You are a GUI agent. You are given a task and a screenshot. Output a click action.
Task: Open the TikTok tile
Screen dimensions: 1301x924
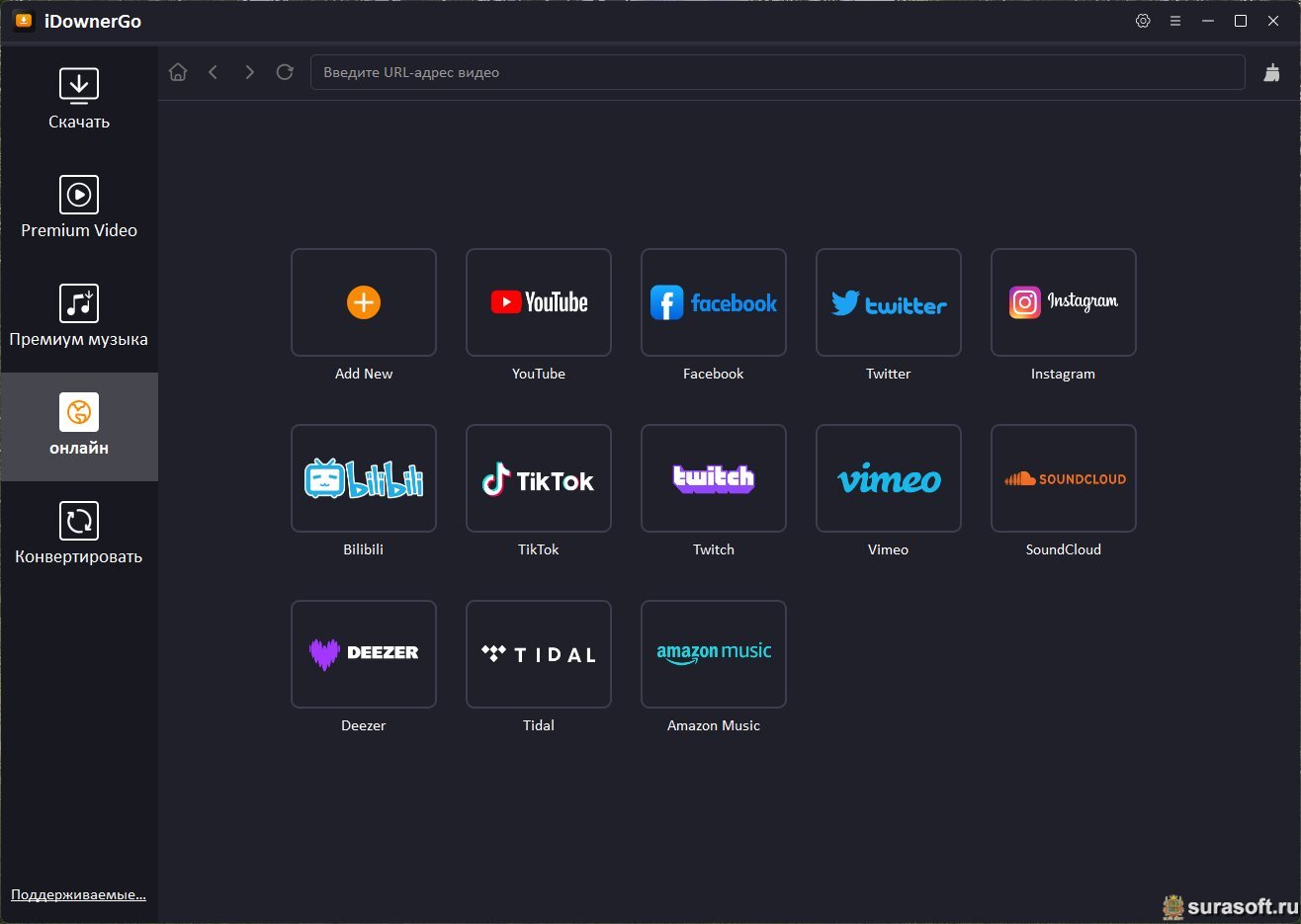pyautogui.click(x=539, y=478)
